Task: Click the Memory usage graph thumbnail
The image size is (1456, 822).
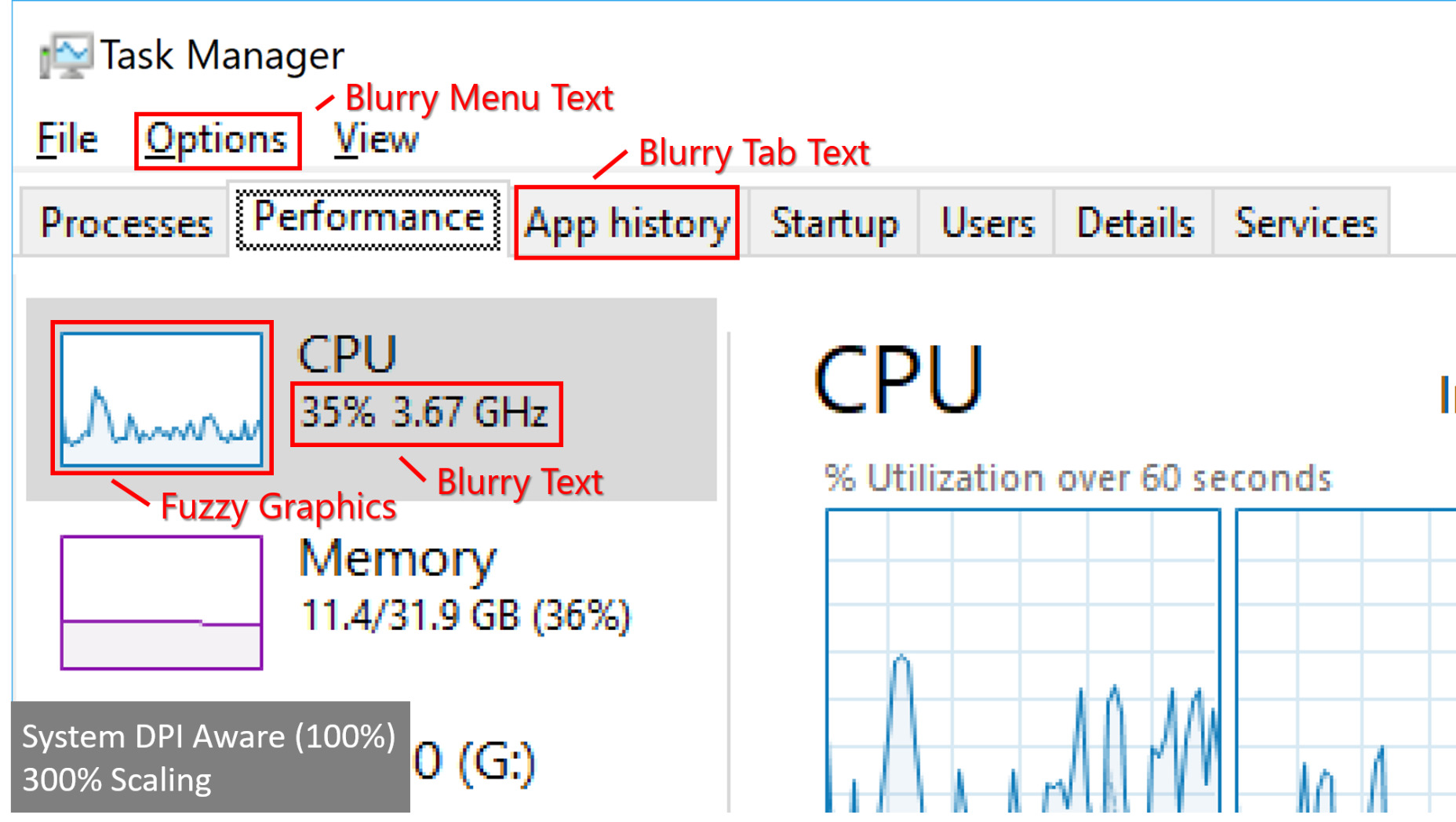Action: click(162, 602)
